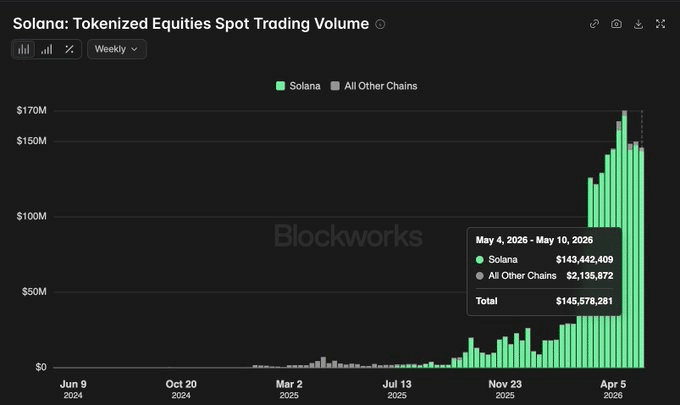Click the tooltip date range May 4 - May 10
This screenshot has height=405, width=680.
(534, 240)
